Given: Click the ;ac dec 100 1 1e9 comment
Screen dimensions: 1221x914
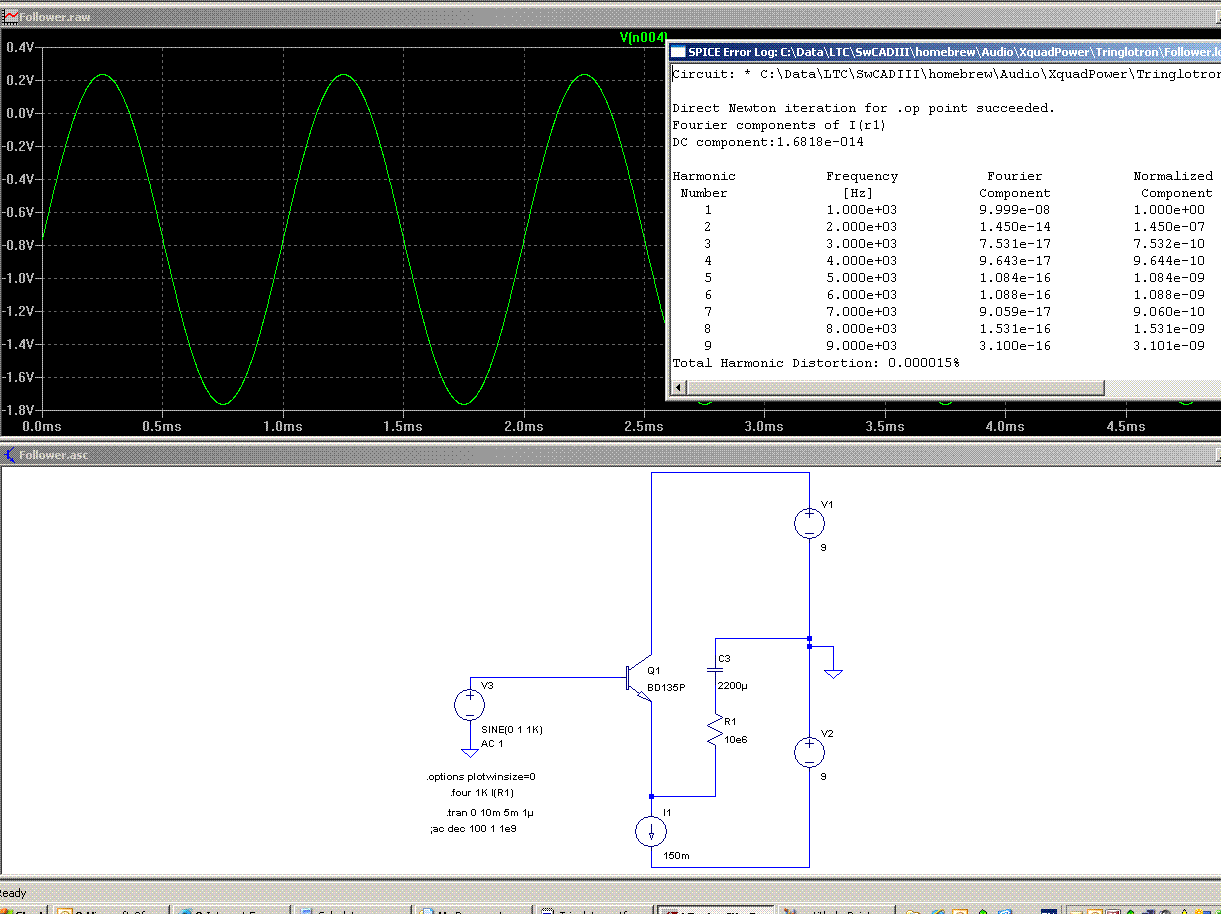Looking at the screenshot, I should click(x=473, y=828).
